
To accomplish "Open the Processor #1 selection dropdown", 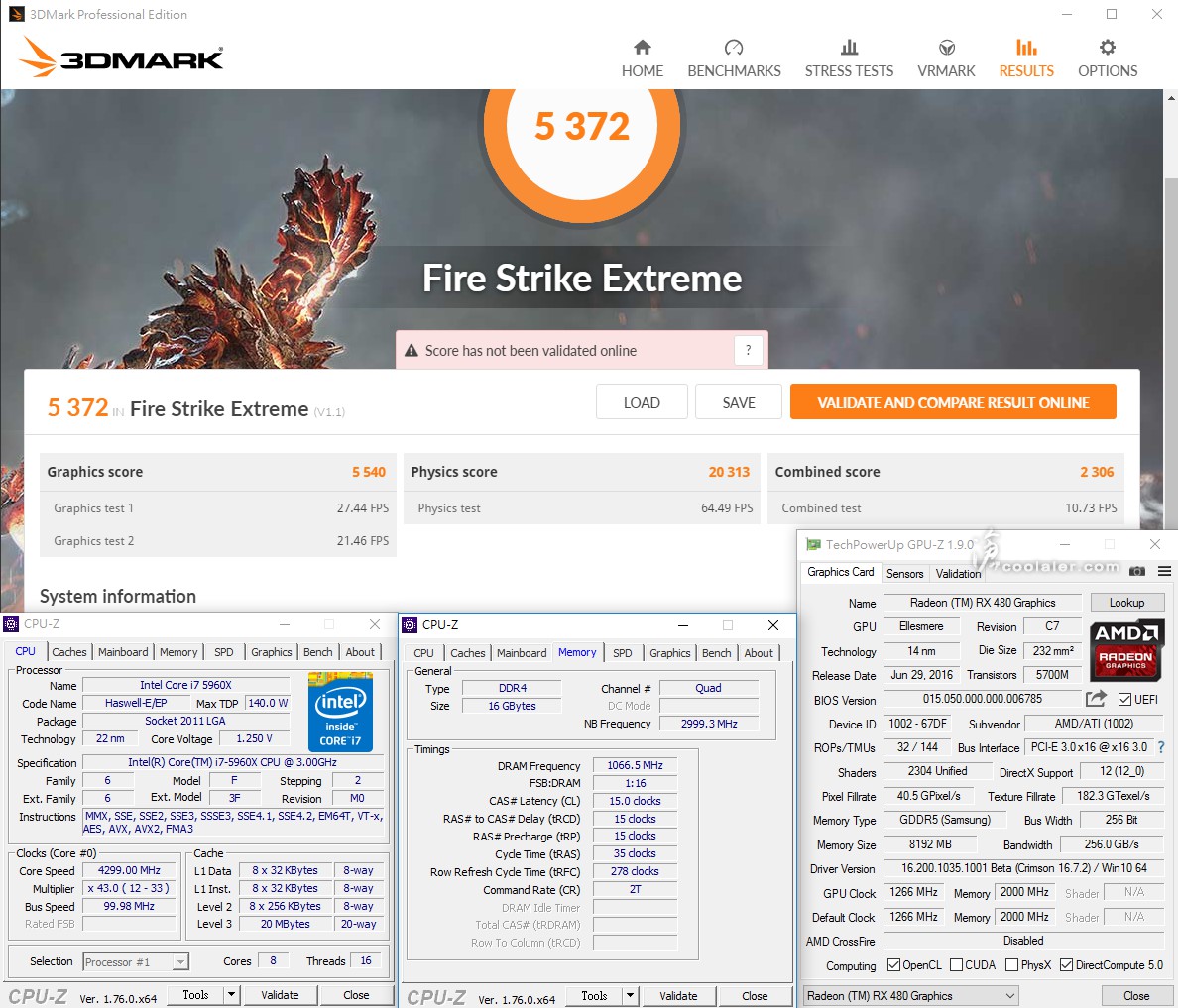I will [135, 962].
